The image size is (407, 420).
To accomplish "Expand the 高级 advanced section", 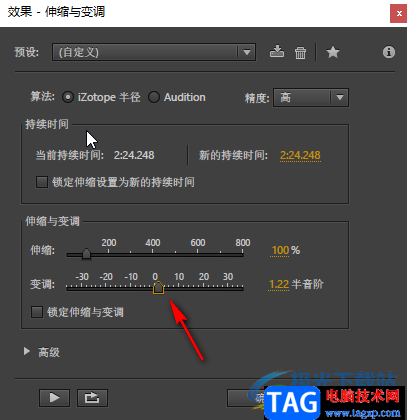I will (27, 351).
